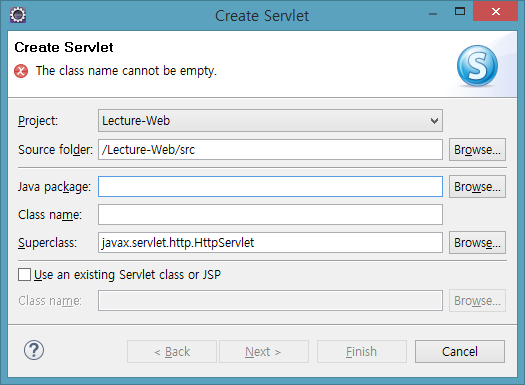Click the help question mark icon
Screen dimensions: 525x385
[x=34, y=350]
